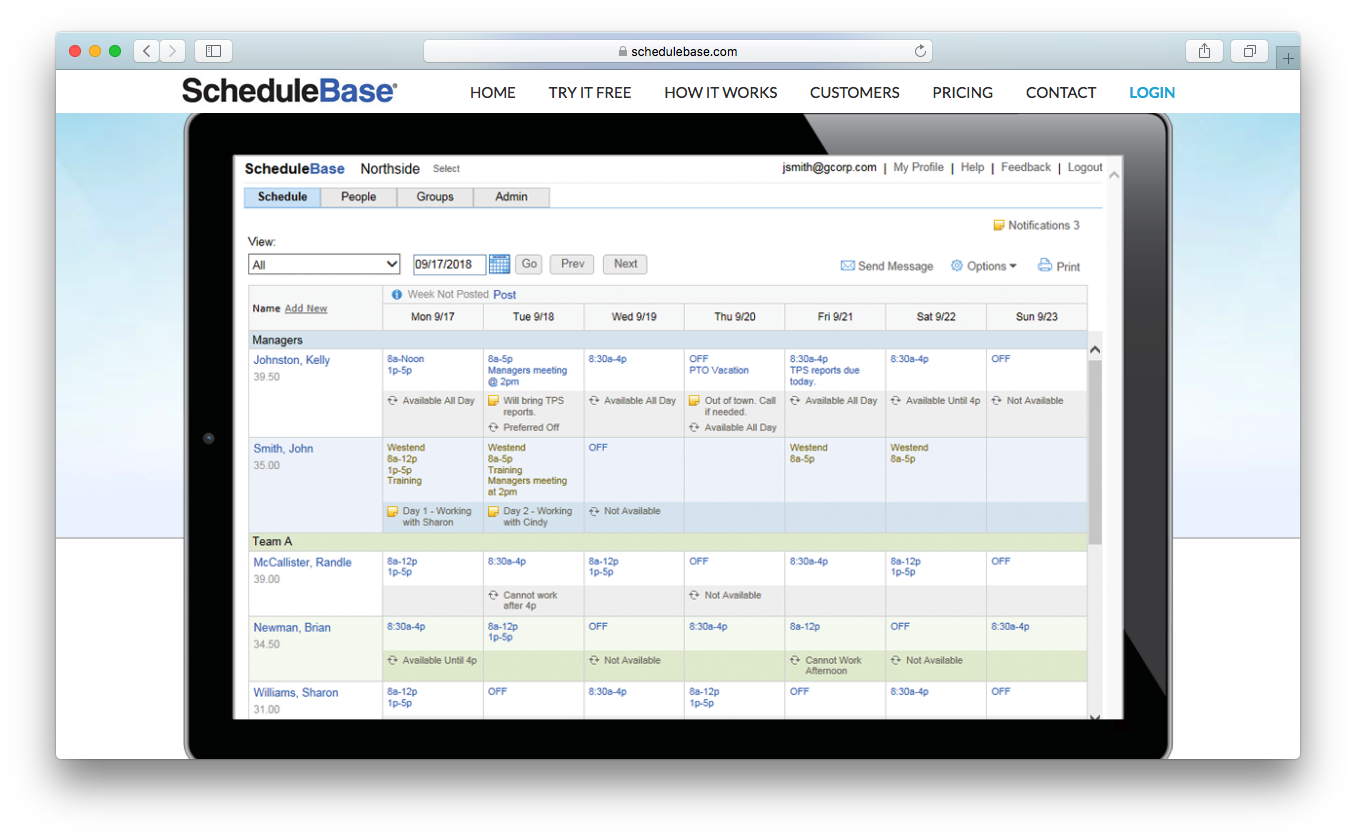Click the Logout link

coord(1085,168)
